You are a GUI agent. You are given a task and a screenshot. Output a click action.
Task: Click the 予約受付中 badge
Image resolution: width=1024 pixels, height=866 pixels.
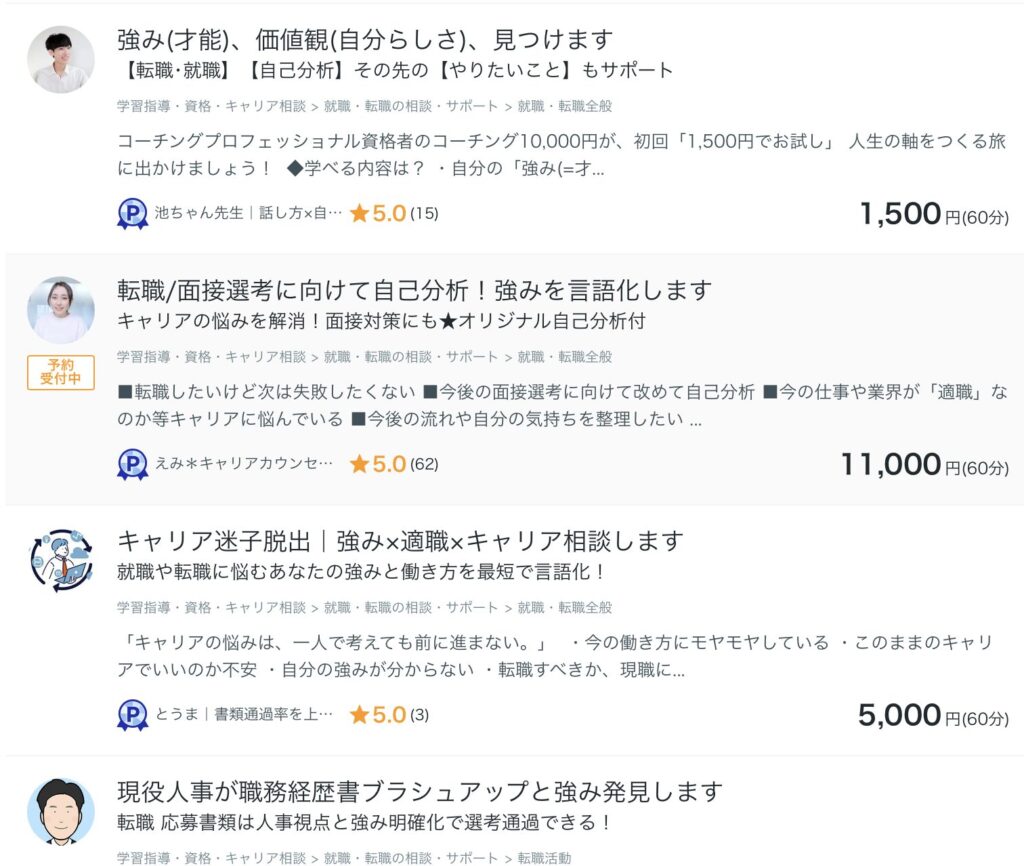pyautogui.click(x=60, y=372)
